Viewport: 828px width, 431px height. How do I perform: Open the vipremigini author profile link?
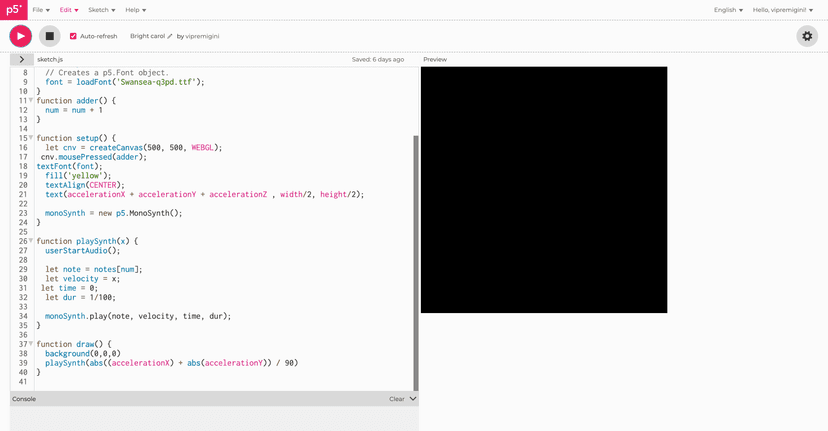pos(202,36)
